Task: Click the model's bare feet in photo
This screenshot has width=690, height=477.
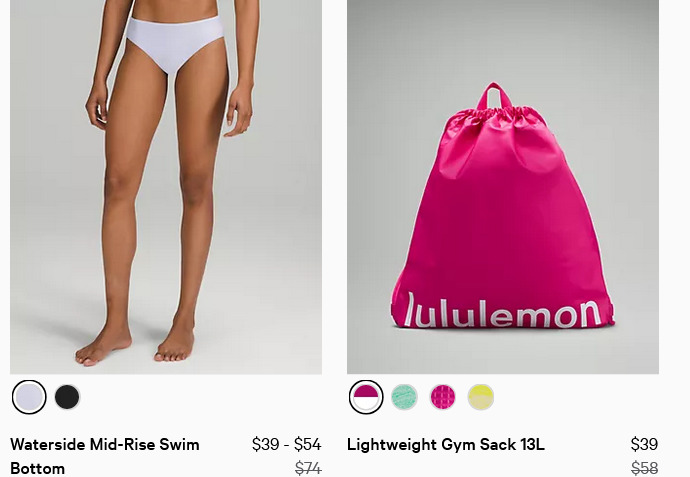Action: pos(135,345)
